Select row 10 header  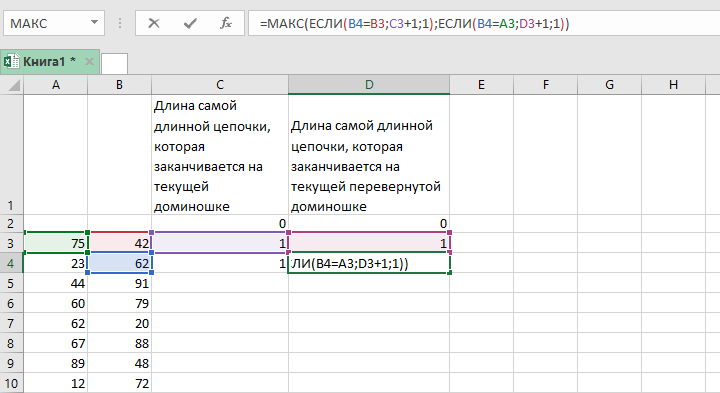[x=11, y=383]
